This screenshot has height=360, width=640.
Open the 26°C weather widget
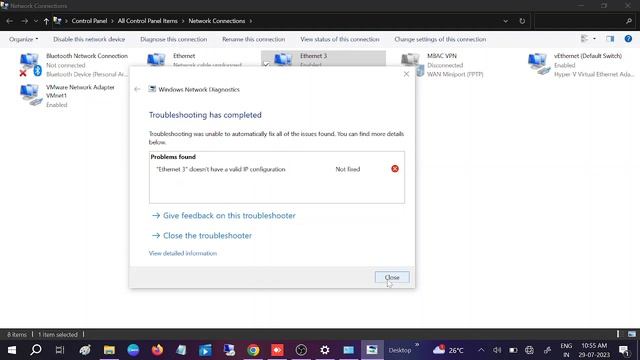[x=448, y=350]
